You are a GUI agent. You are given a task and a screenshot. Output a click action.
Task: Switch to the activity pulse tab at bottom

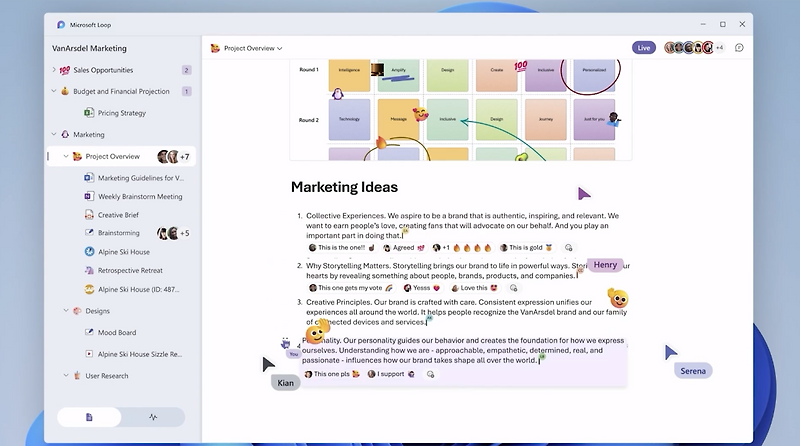click(x=153, y=417)
